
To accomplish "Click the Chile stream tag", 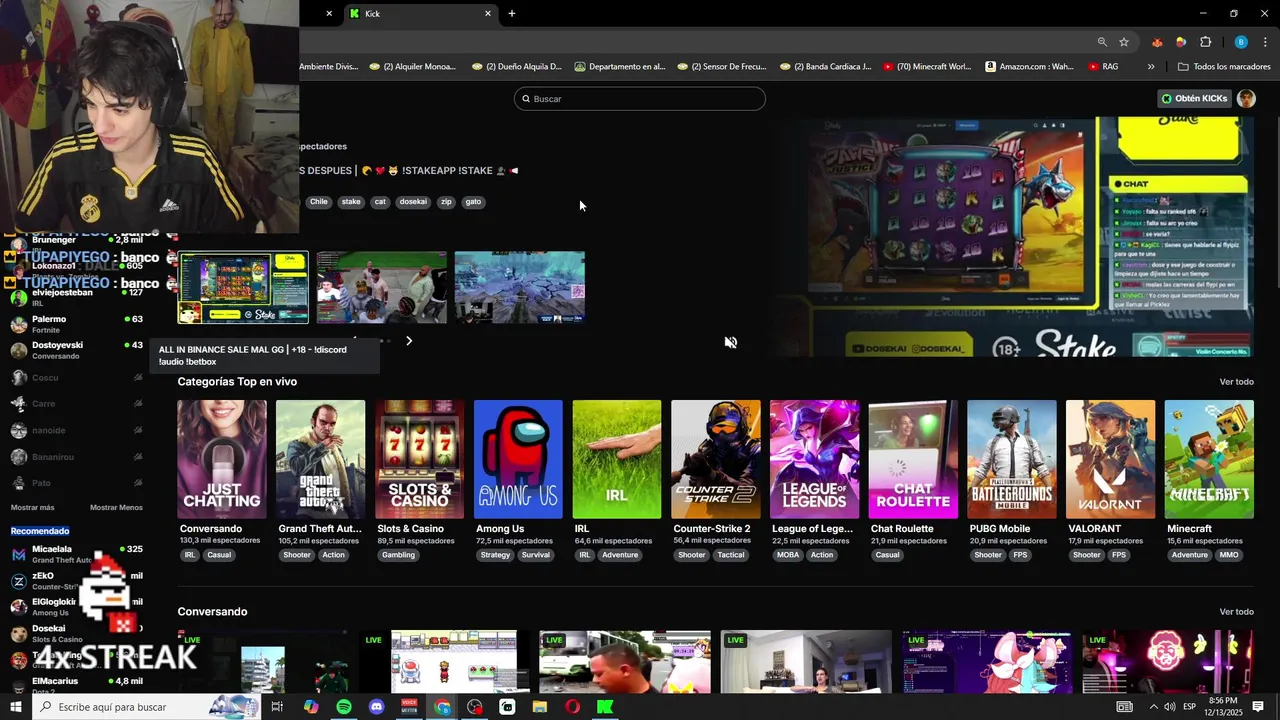I will [x=318, y=202].
